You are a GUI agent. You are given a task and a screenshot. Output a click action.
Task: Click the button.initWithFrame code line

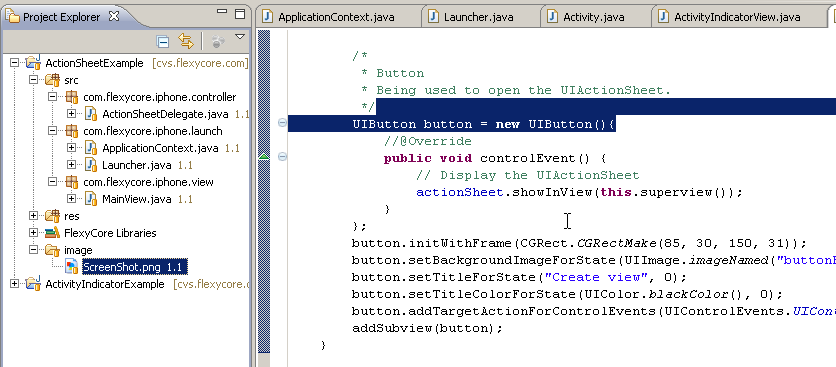(580, 244)
